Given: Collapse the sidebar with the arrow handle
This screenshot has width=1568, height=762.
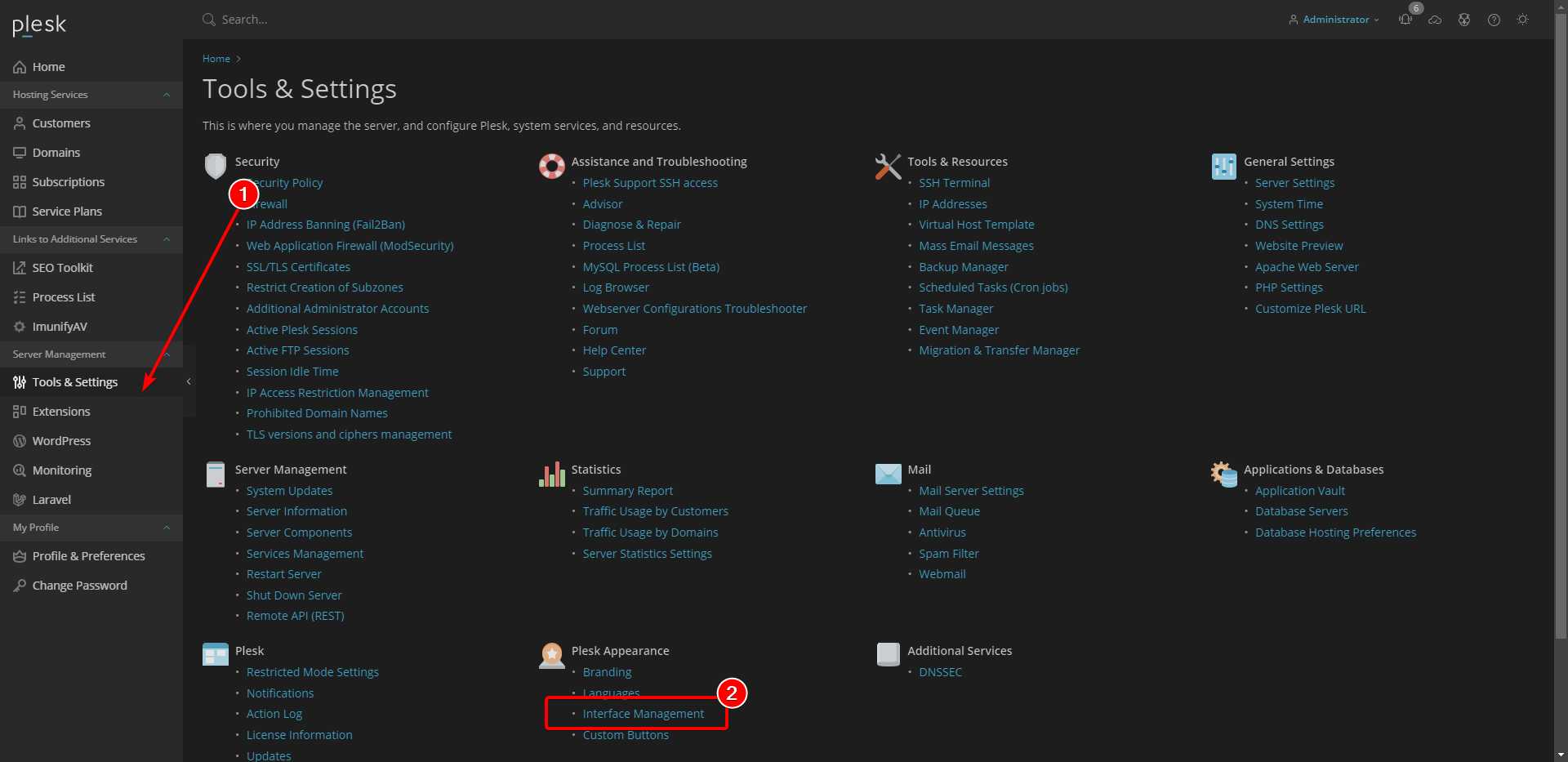Looking at the screenshot, I should 189,381.
